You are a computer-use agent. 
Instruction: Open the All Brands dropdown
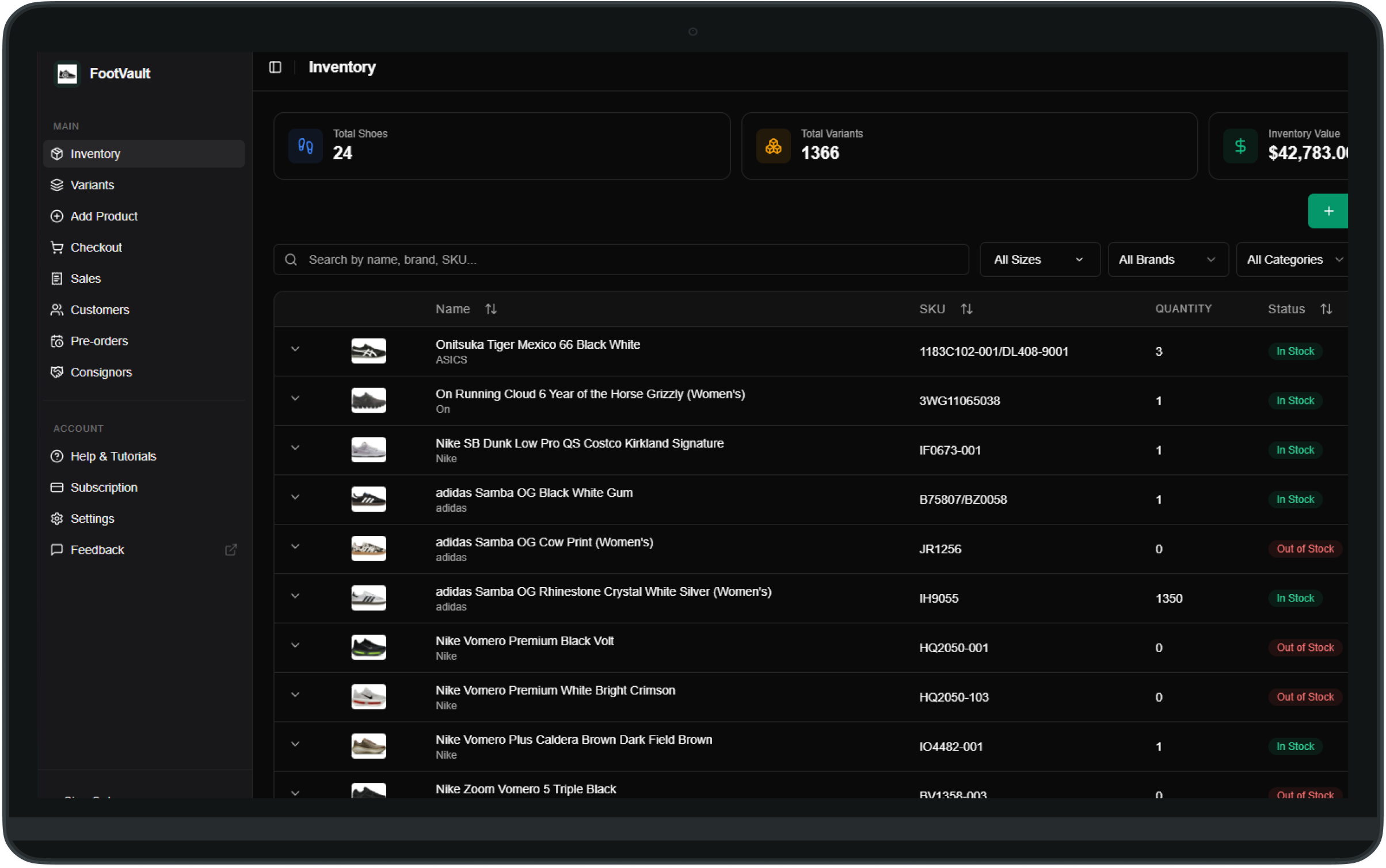1167,259
